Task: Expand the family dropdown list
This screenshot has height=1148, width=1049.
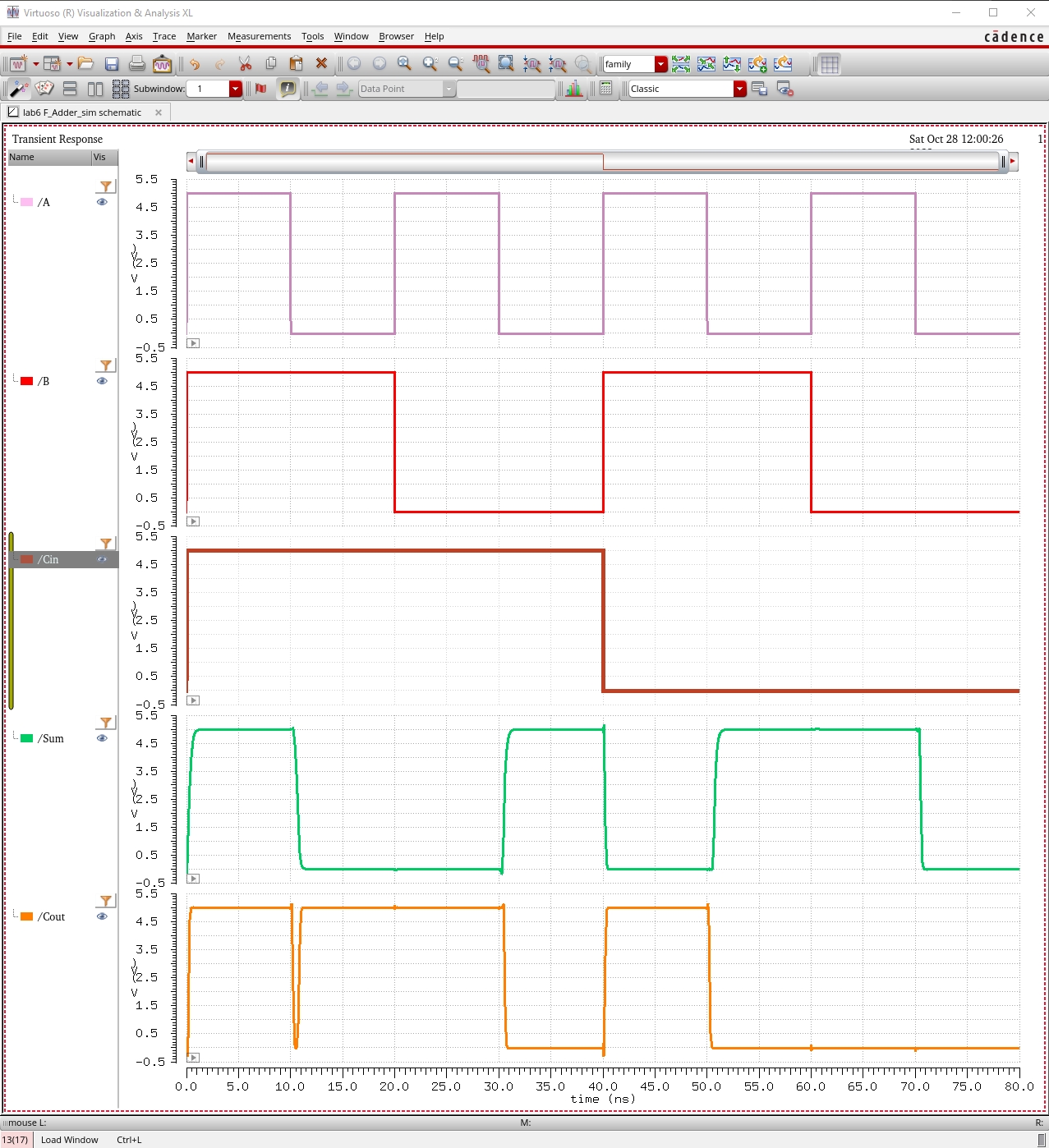Action: (x=660, y=64)
